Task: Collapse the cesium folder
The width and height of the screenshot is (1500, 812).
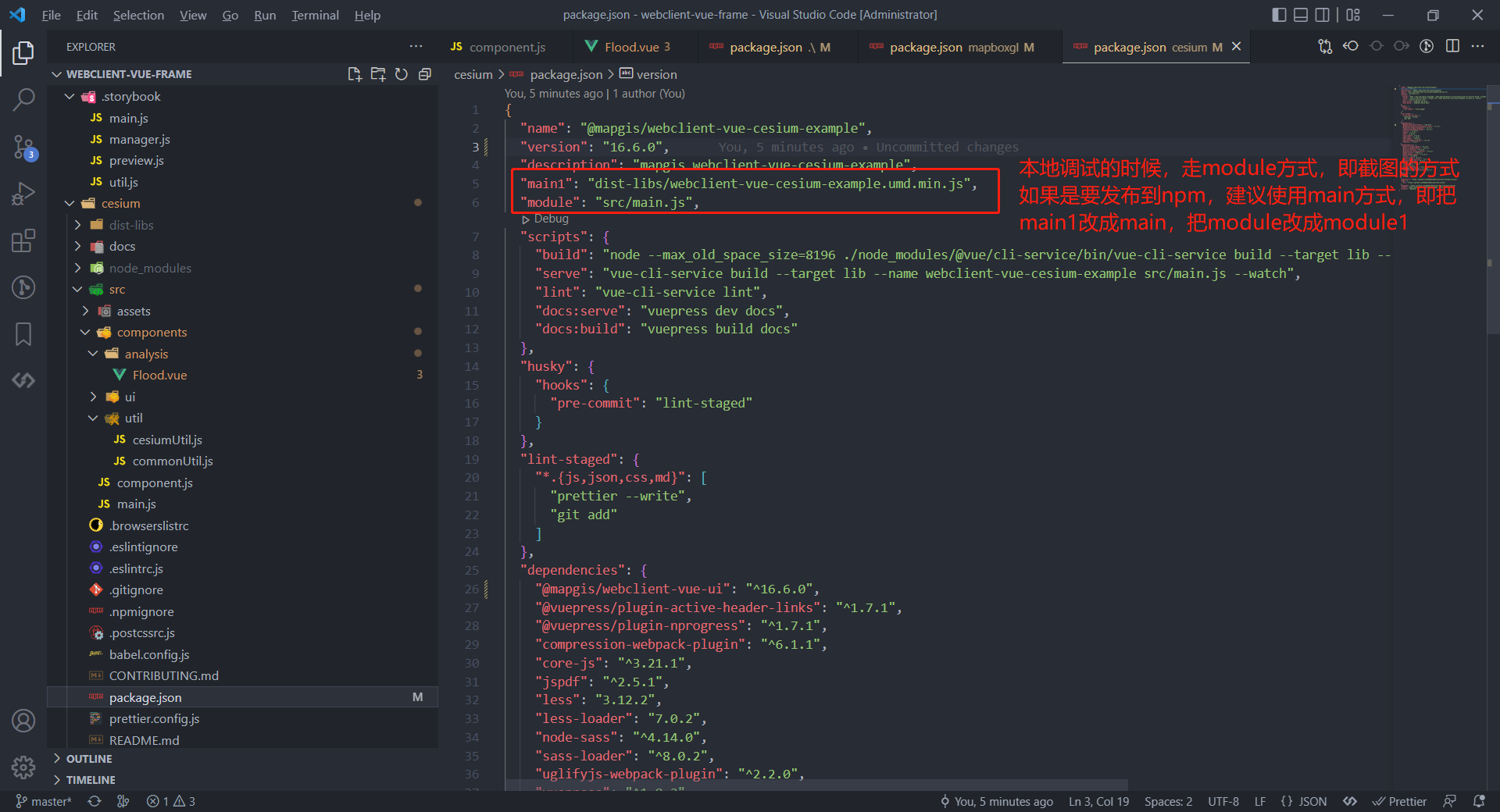Action: pos(70,204)
